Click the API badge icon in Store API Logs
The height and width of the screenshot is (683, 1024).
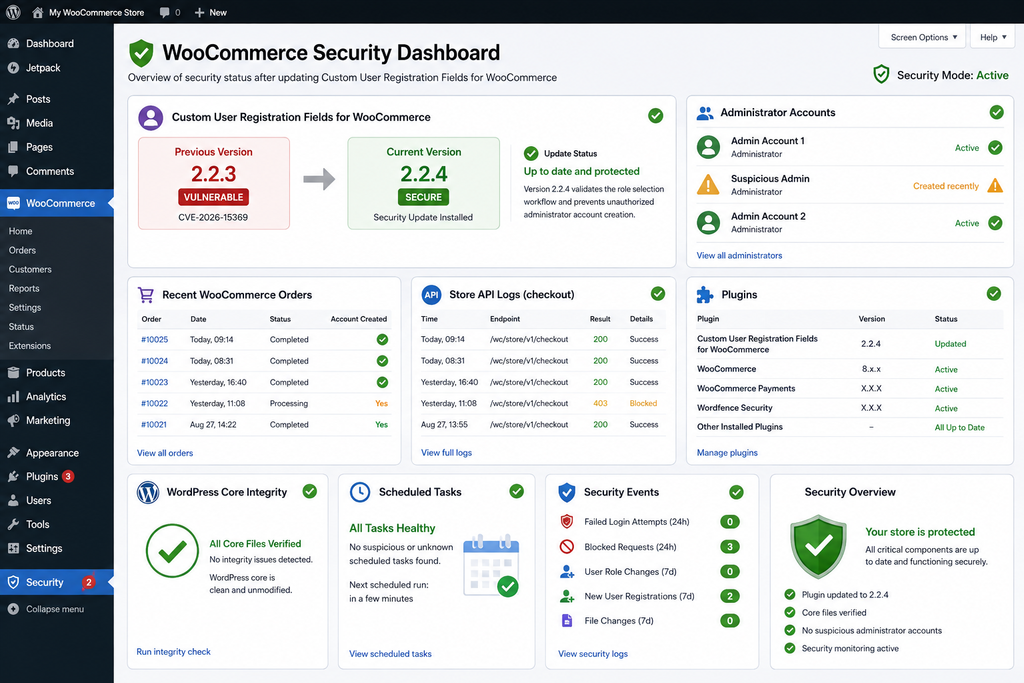click(431, 294)
